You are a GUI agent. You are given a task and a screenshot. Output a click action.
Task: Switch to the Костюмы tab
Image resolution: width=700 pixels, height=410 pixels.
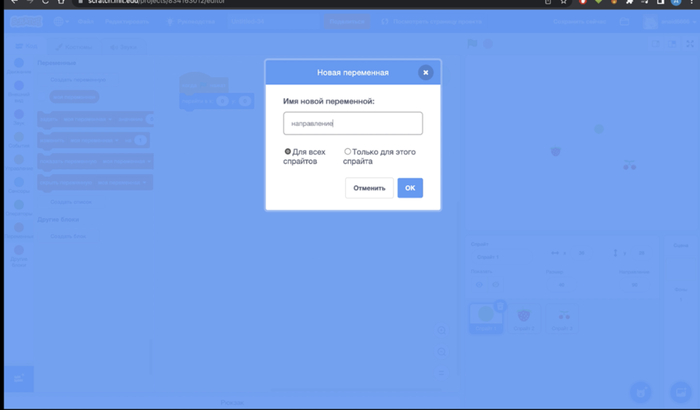(x=74, y=46)
